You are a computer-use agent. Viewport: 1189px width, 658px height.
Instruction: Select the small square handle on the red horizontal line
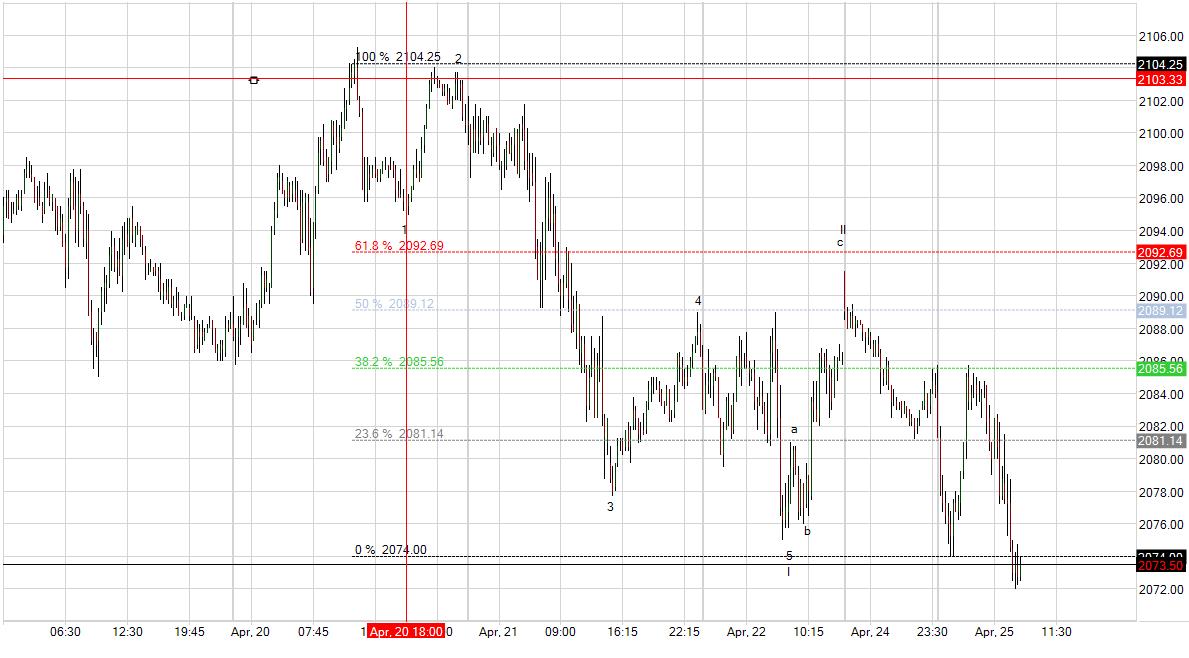pos(253,80)
